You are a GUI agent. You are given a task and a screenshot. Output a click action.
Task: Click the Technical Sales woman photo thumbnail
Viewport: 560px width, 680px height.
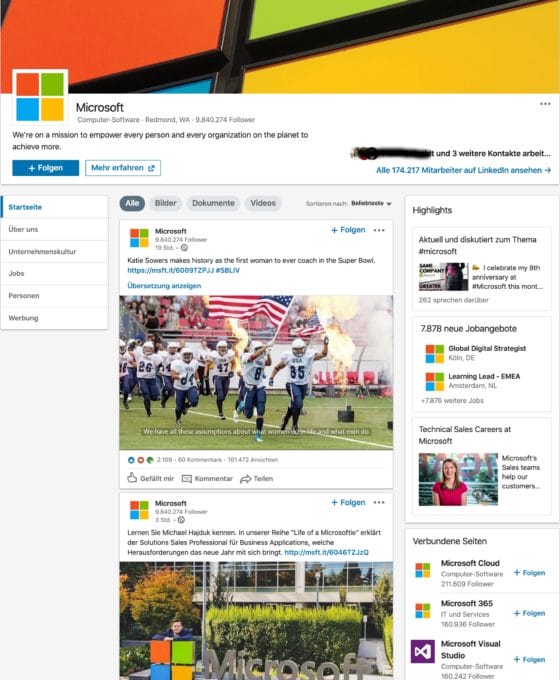458,479
